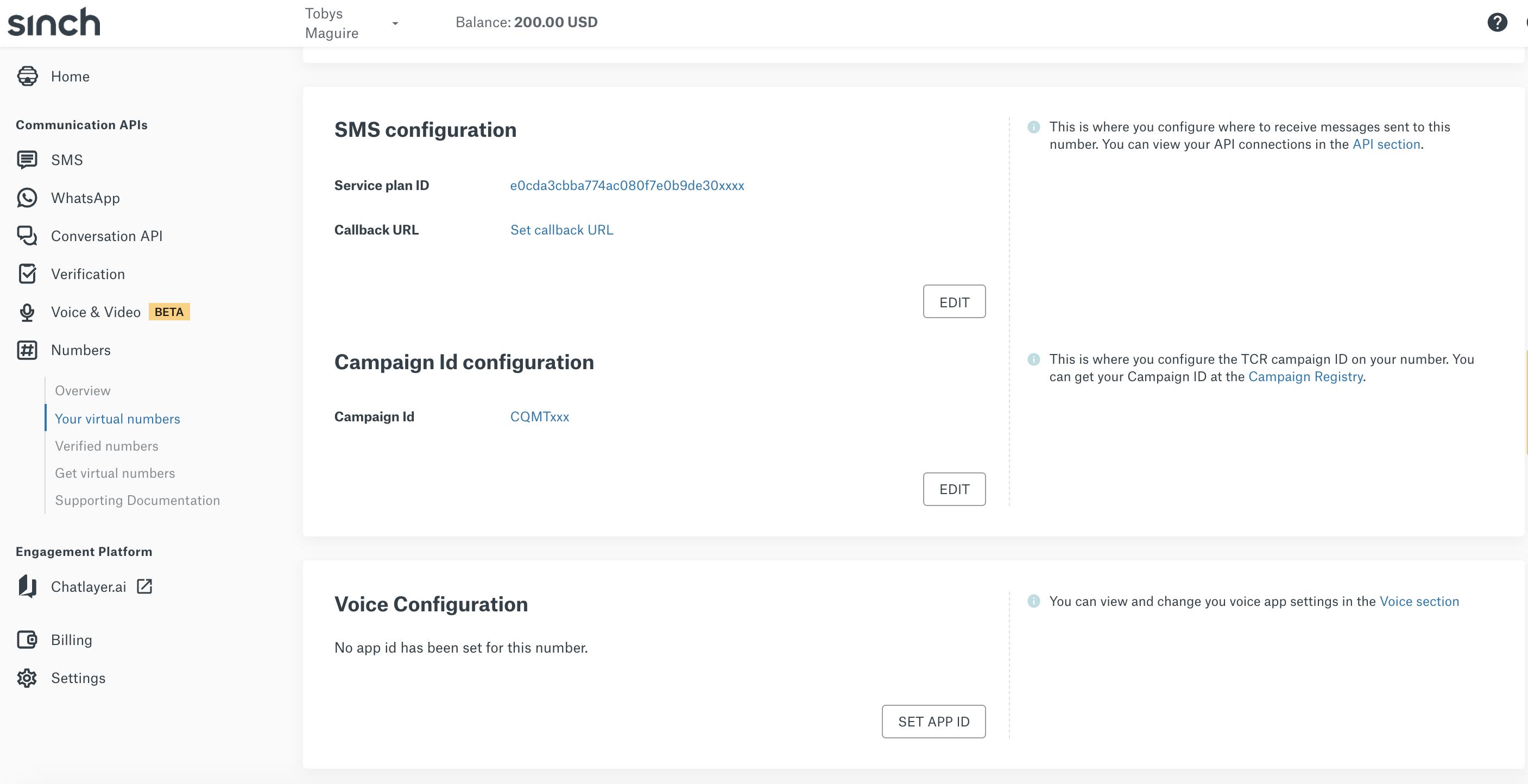The image size is (1528, 784).
Task: Click the SMS message icon
Action: (27, 160)
